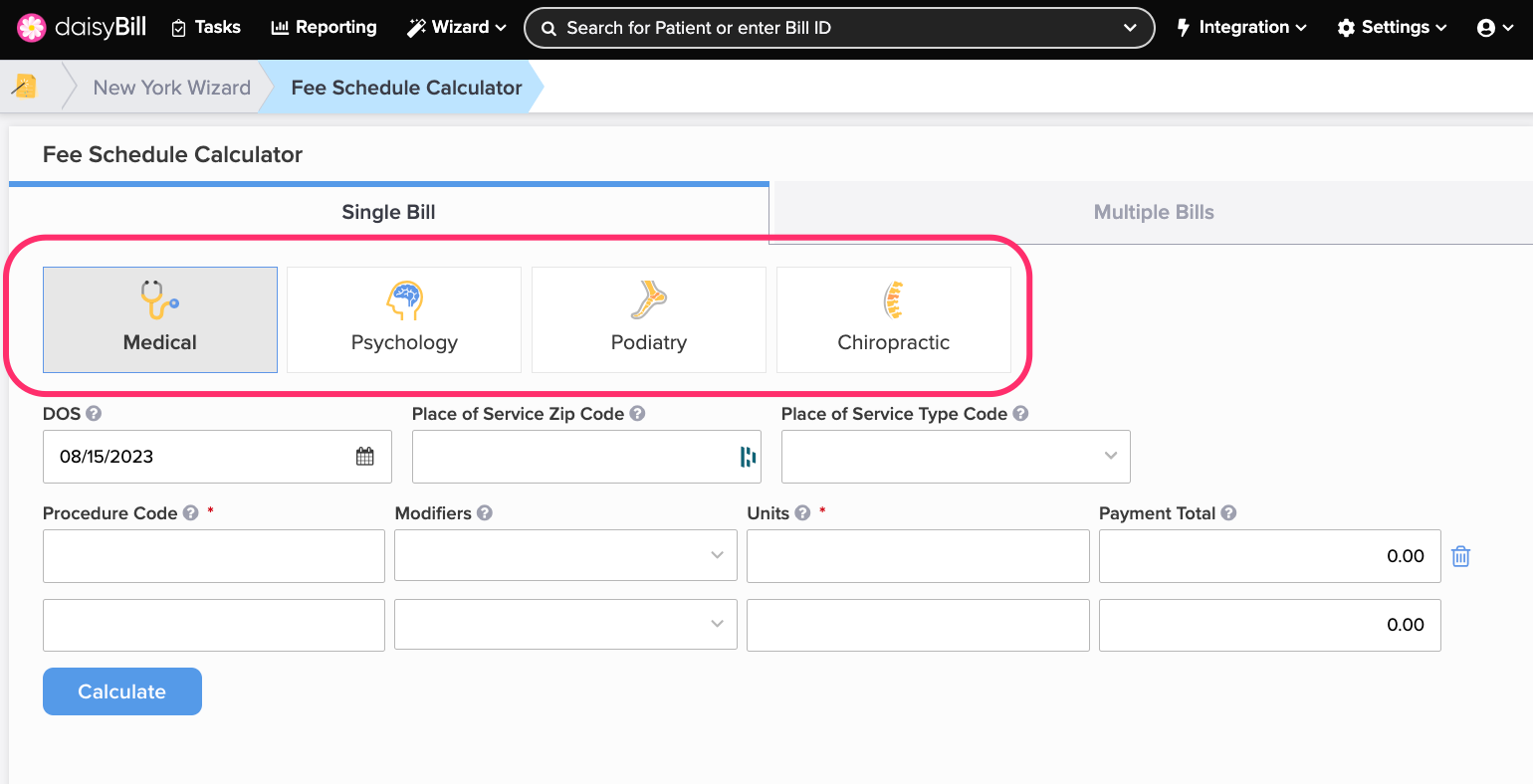The width and height of the screenshot is (1533, 784).
Task: Open the DOS calendar picker icon
Action: 365,457
